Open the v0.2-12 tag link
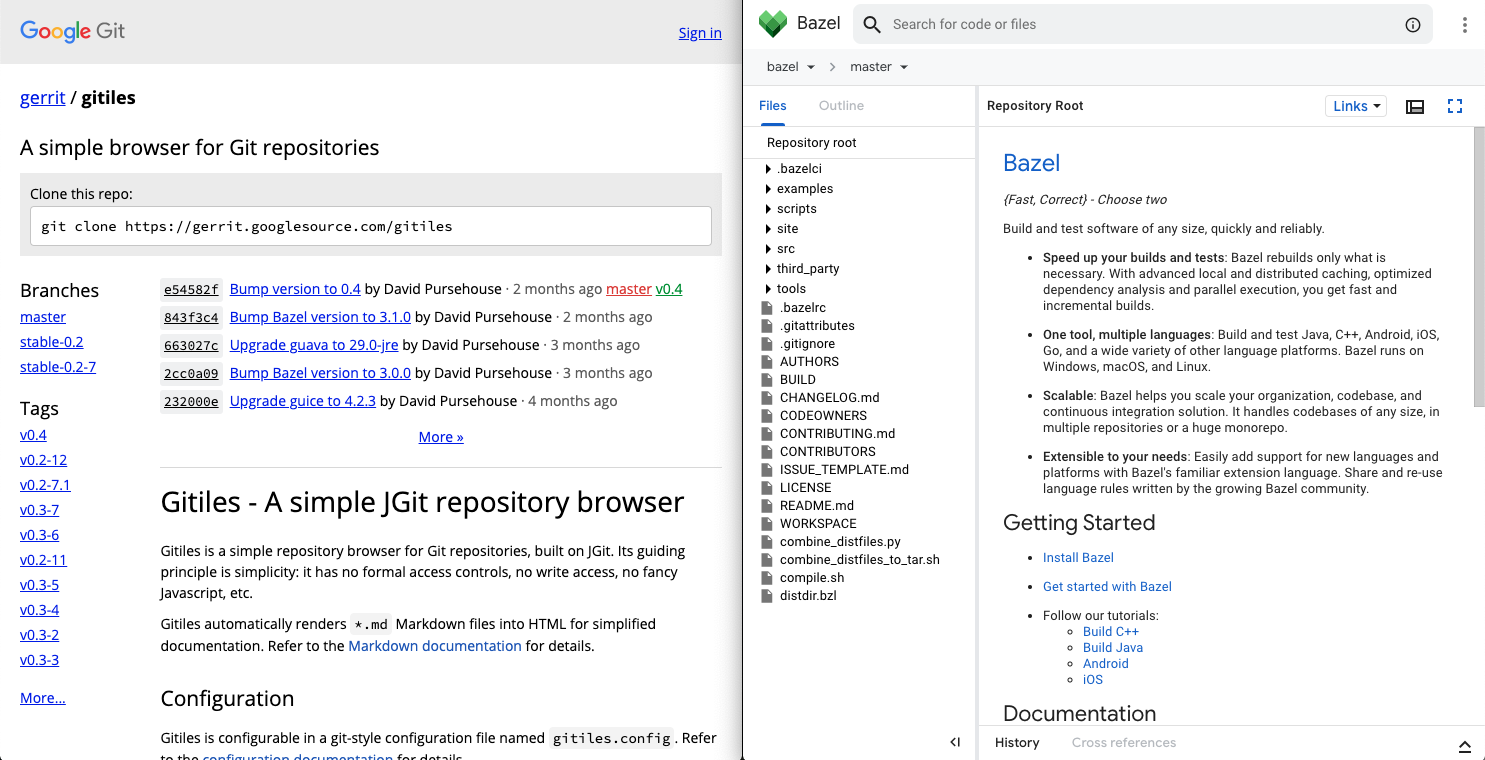Image resolution: width=1485 pixels, height=760 pixels. point(43,460)
